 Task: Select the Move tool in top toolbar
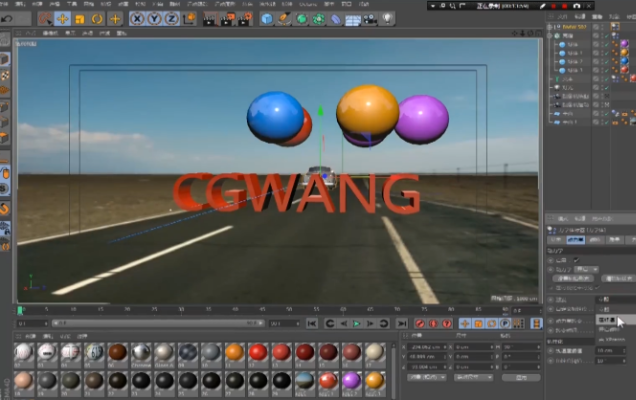[x=64, y=18]
